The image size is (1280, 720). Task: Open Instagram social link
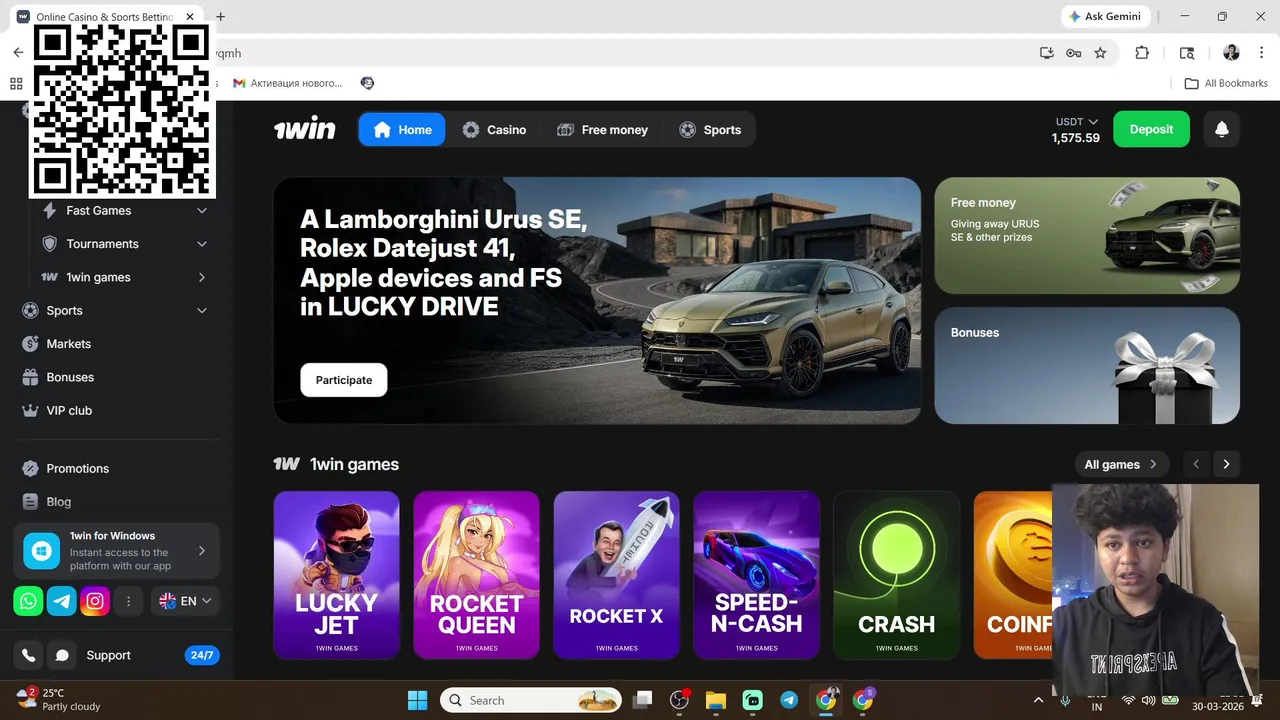pyautogui.click(x=95, y=601)
